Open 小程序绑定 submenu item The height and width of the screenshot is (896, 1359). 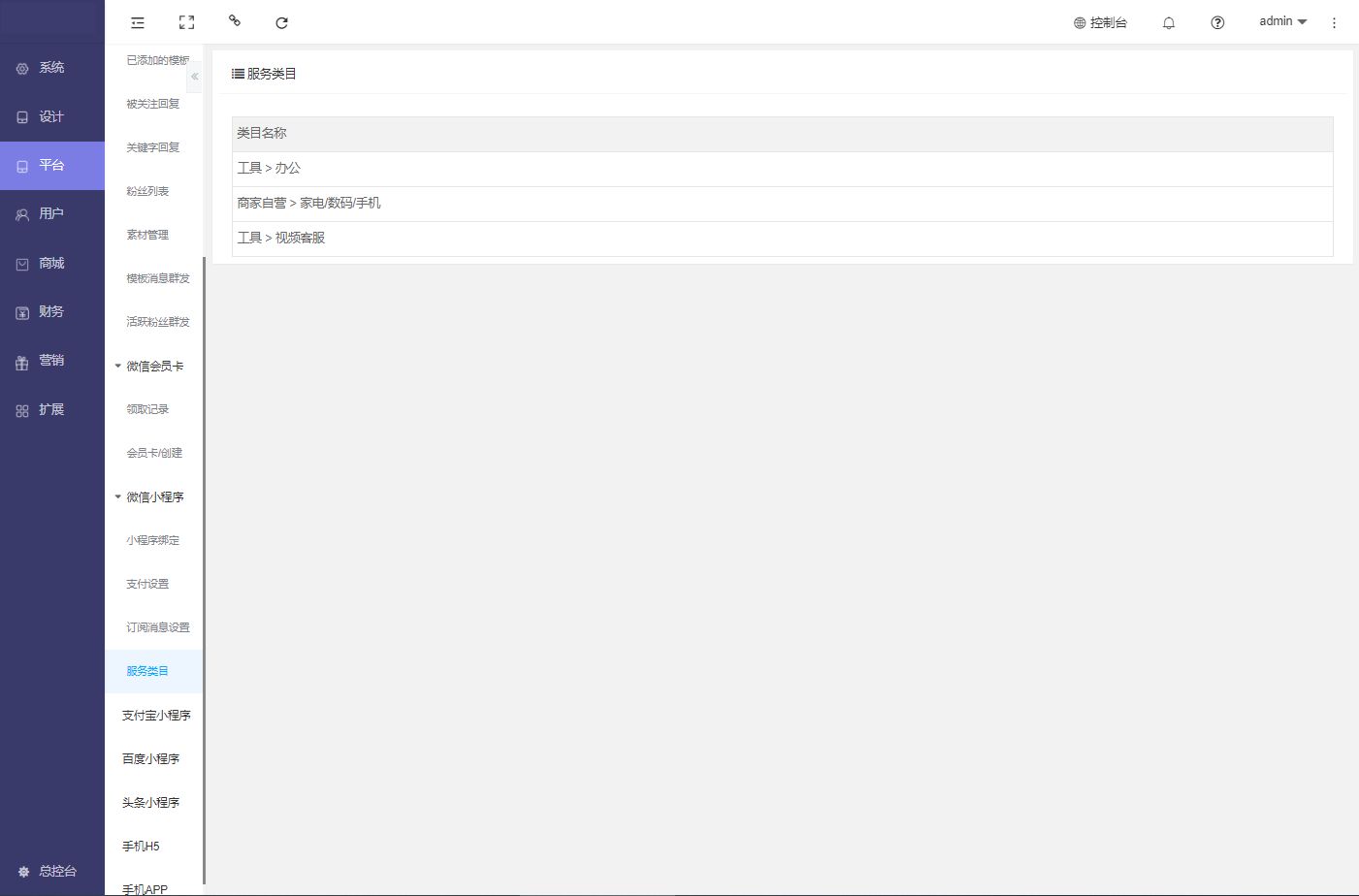tap(152, 540)
